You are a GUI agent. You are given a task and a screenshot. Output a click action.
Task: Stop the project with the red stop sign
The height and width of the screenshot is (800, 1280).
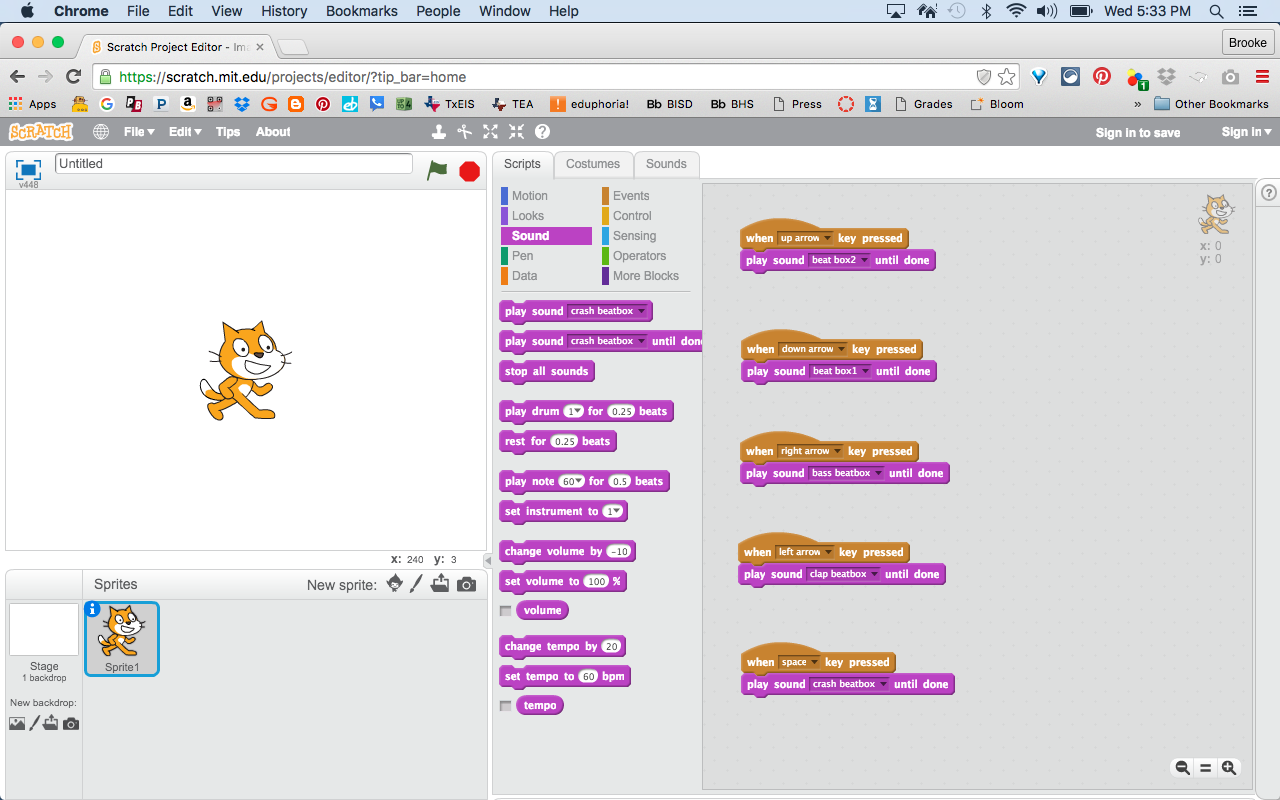pyautogui.click(x=470, y=171)
